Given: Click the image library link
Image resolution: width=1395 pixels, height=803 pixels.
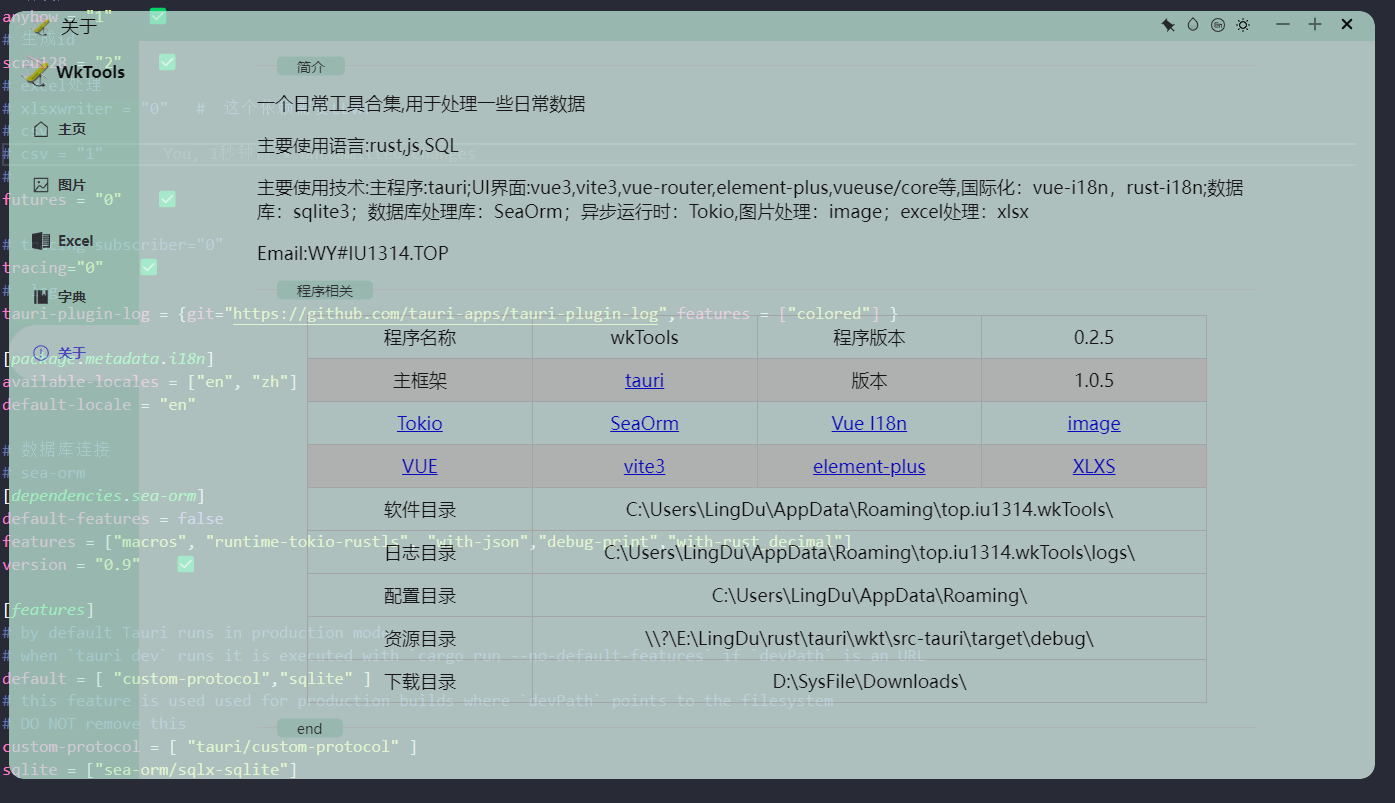Looking at the screenshot, I should [1094, 424].
